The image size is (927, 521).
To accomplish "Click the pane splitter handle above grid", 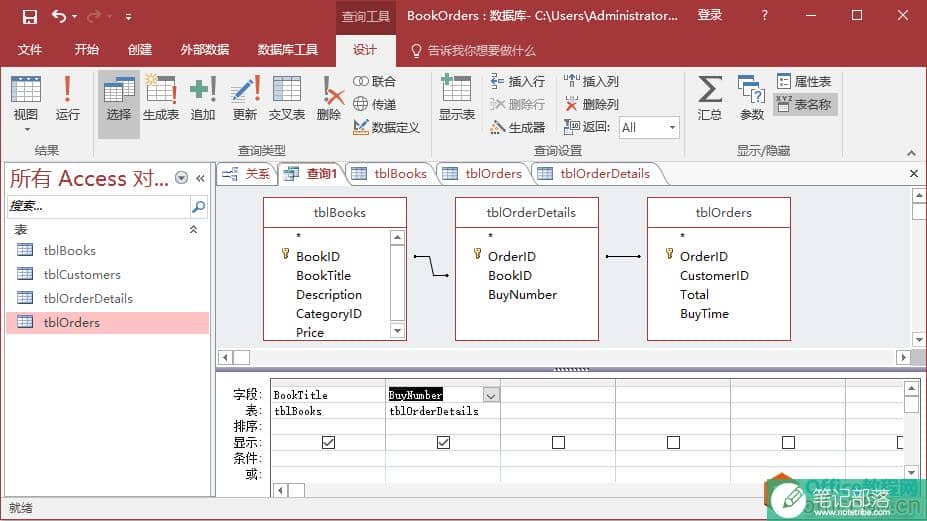I will tap(571, 369).
